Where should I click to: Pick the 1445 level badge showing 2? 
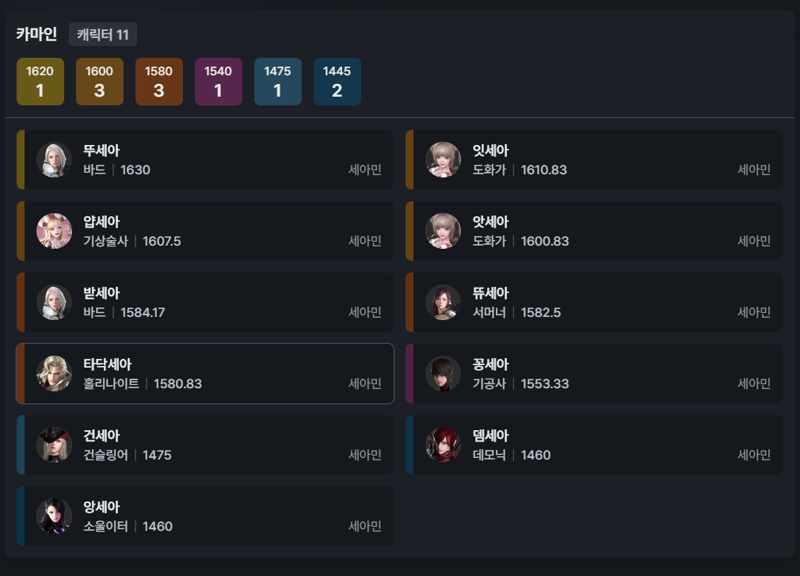(337, 82)
